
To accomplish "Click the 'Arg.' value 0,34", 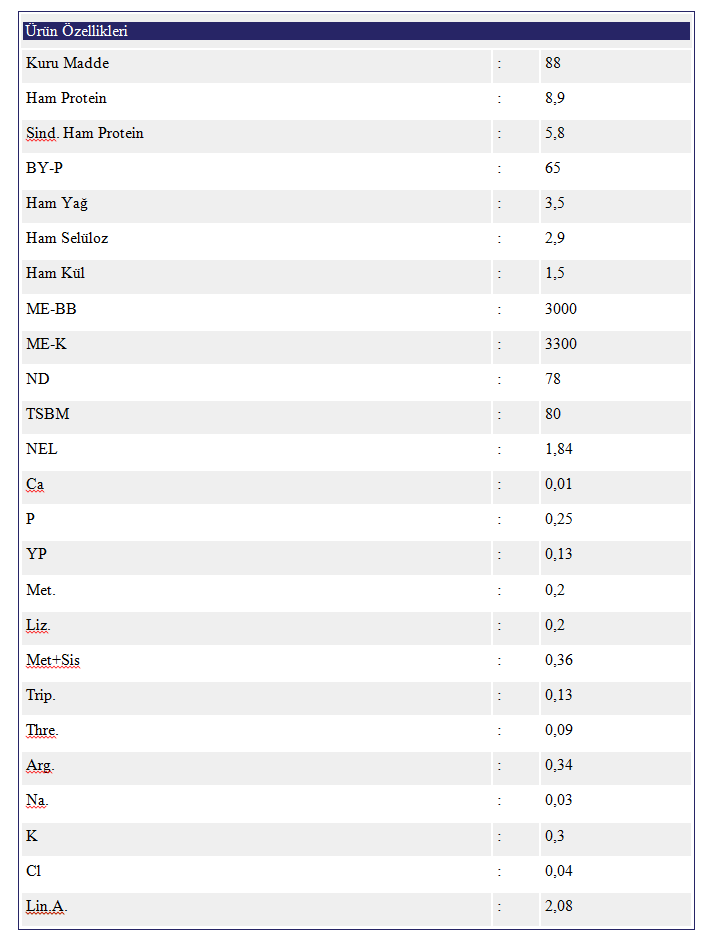I will click(559, 765).
